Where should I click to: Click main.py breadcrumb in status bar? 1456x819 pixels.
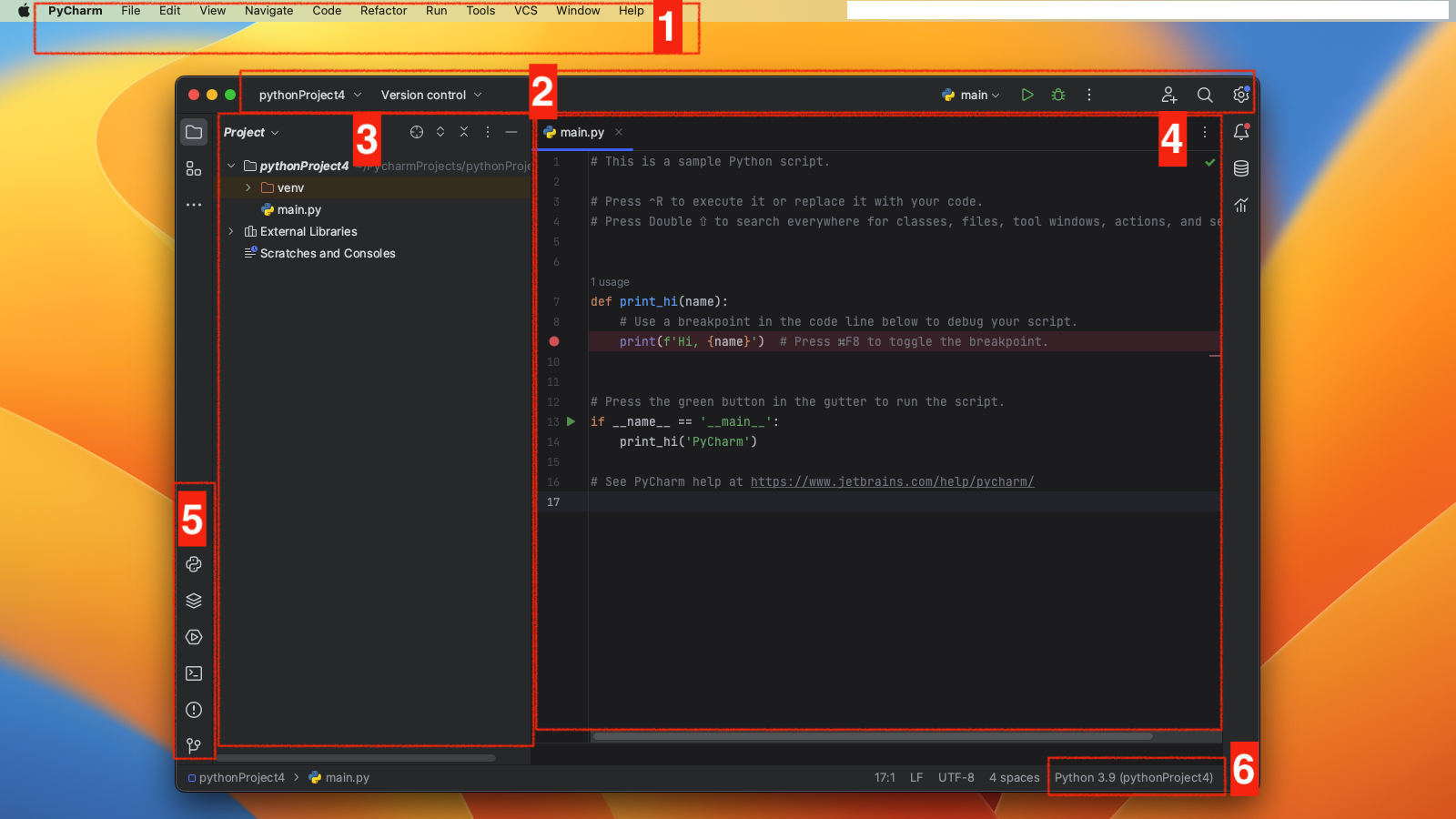click(x=339, y=777)
